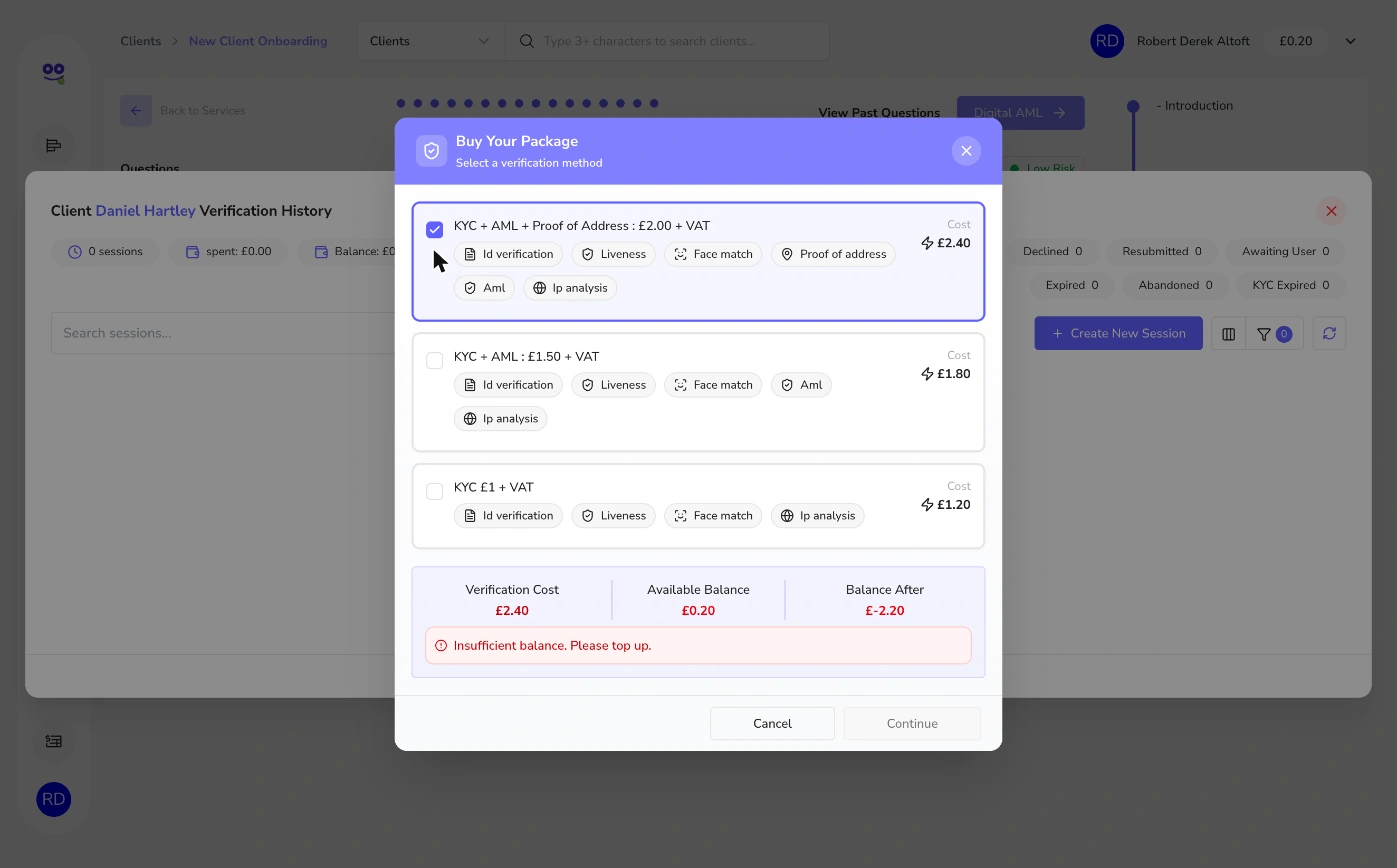The height and width of the screenshot is (868, 1397).
Task: Open the filter icon with 0 badge
Action: (x=1273, y=334)
